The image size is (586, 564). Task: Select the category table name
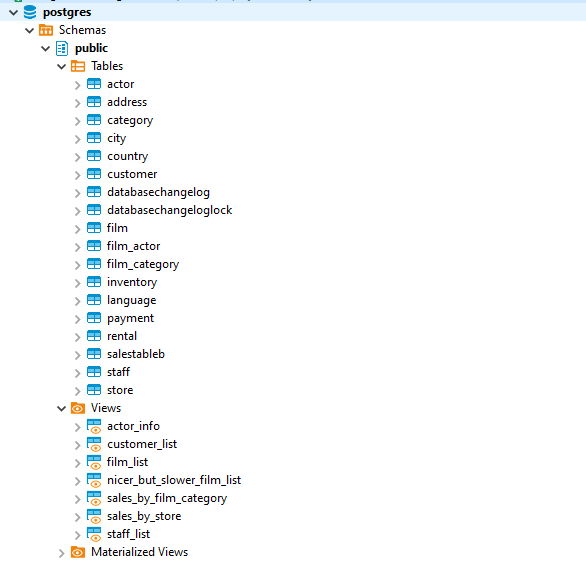[130, 121]
